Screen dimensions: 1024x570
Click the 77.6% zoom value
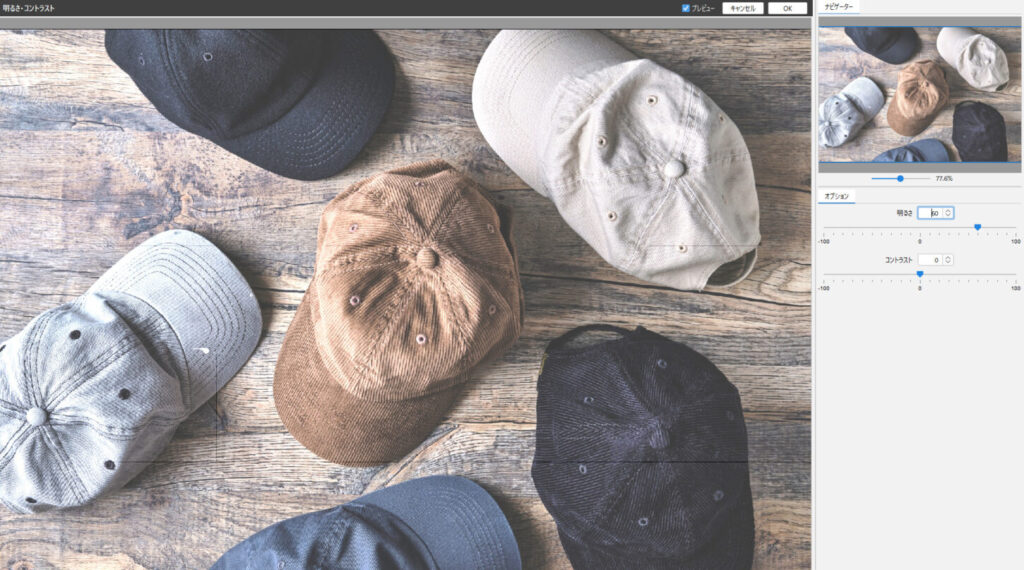click(x=944, y=178)
